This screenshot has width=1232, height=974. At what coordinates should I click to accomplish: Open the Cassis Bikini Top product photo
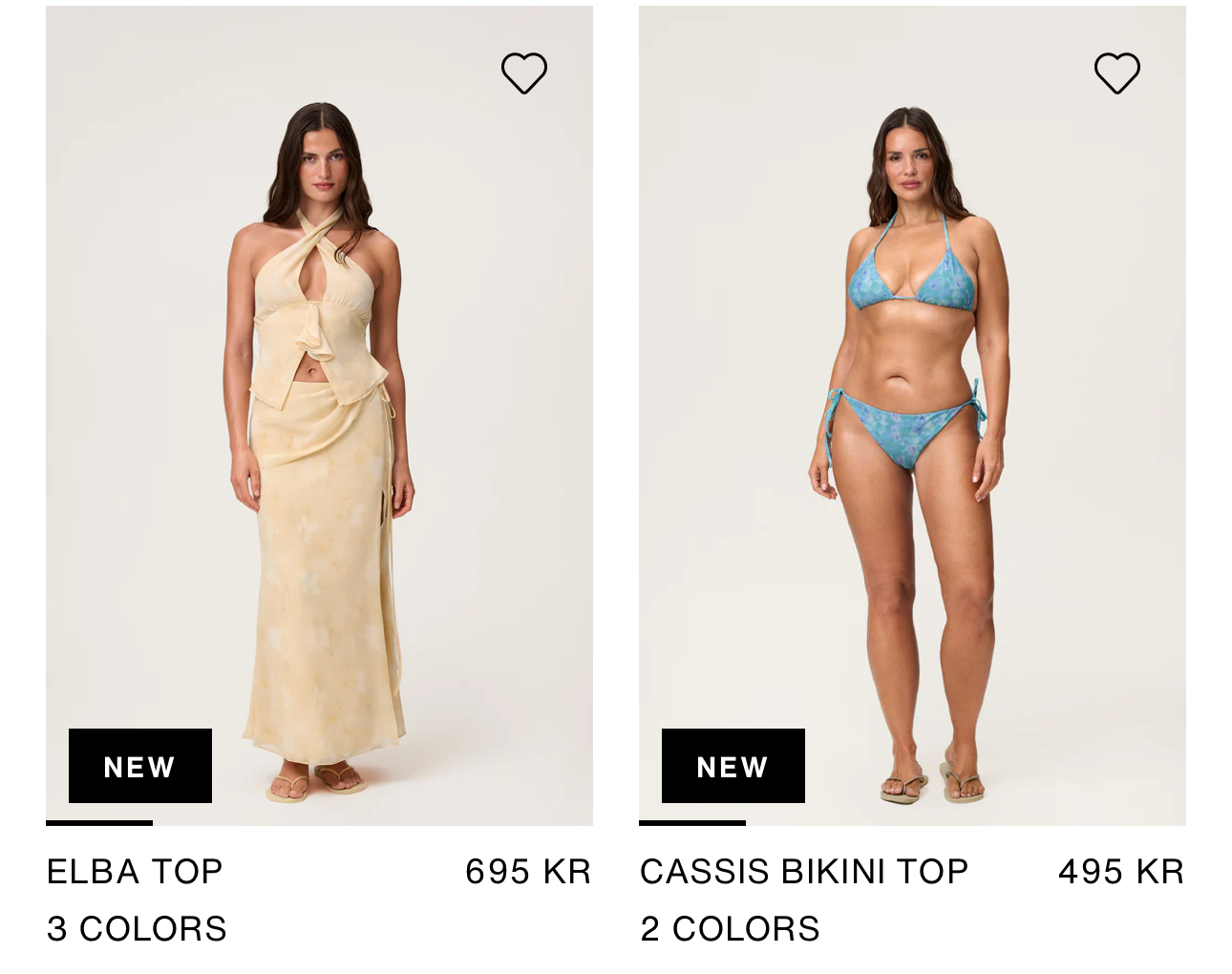point(912,415)
